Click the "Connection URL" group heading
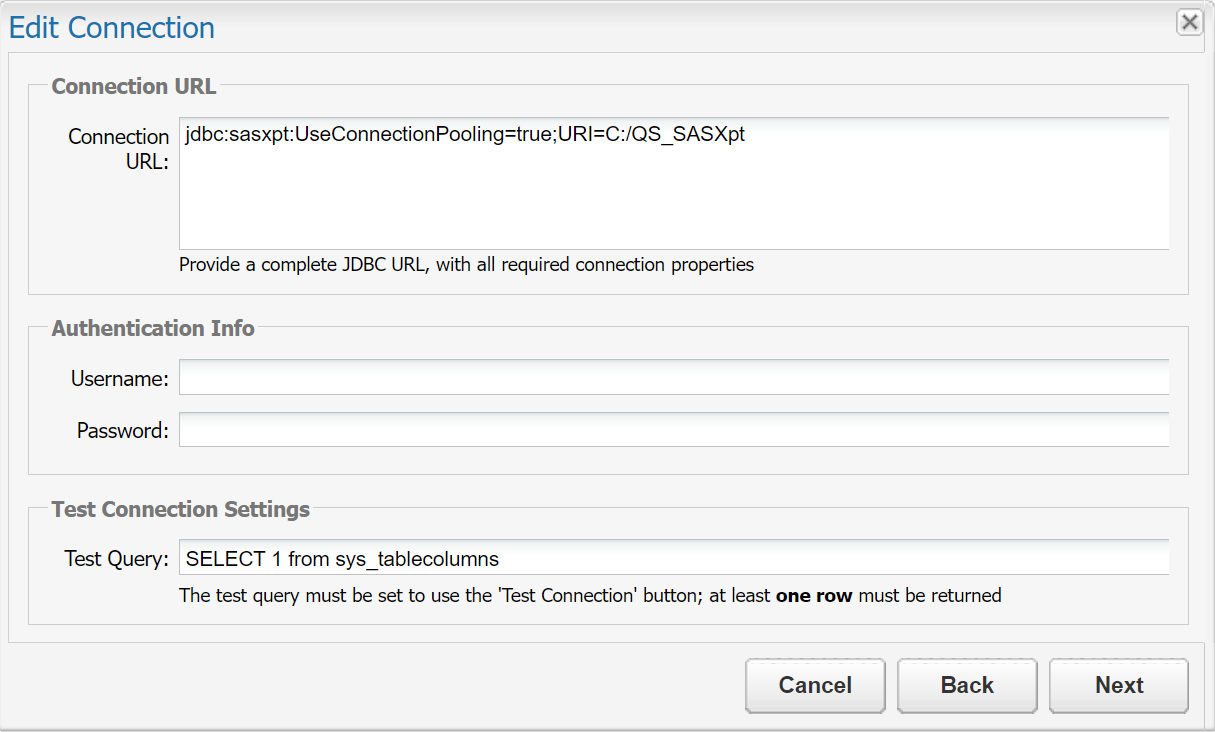 (x=134, y=86)
